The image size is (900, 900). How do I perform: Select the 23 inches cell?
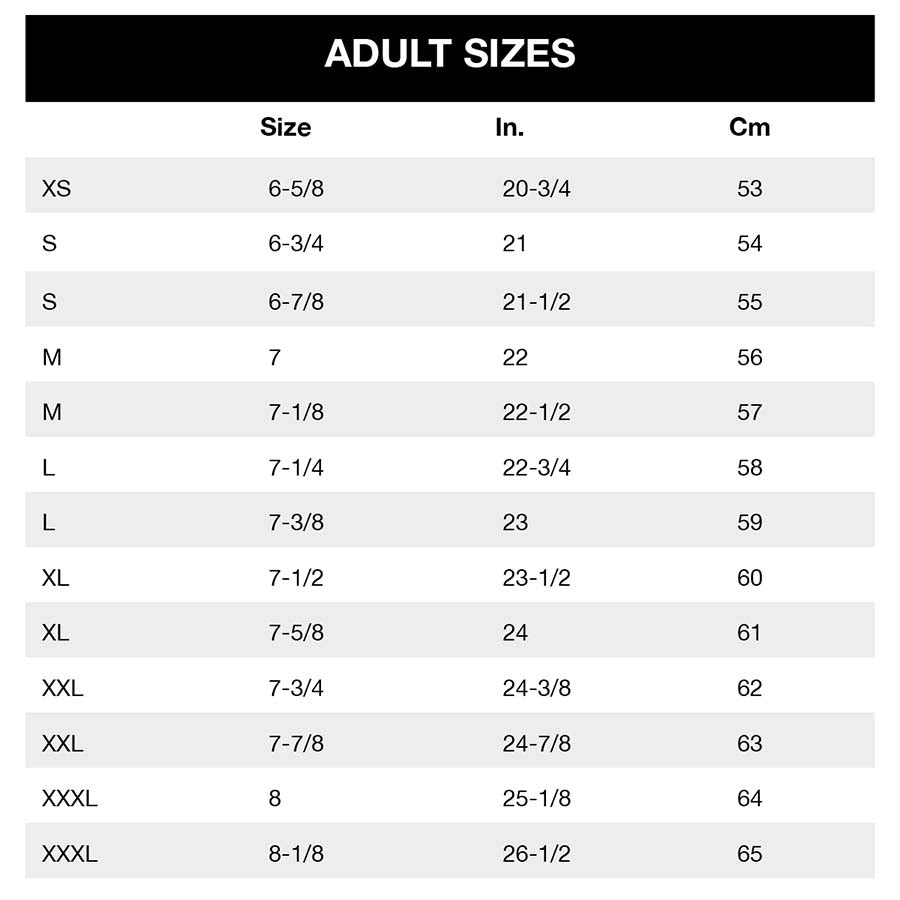pos(515,522)
